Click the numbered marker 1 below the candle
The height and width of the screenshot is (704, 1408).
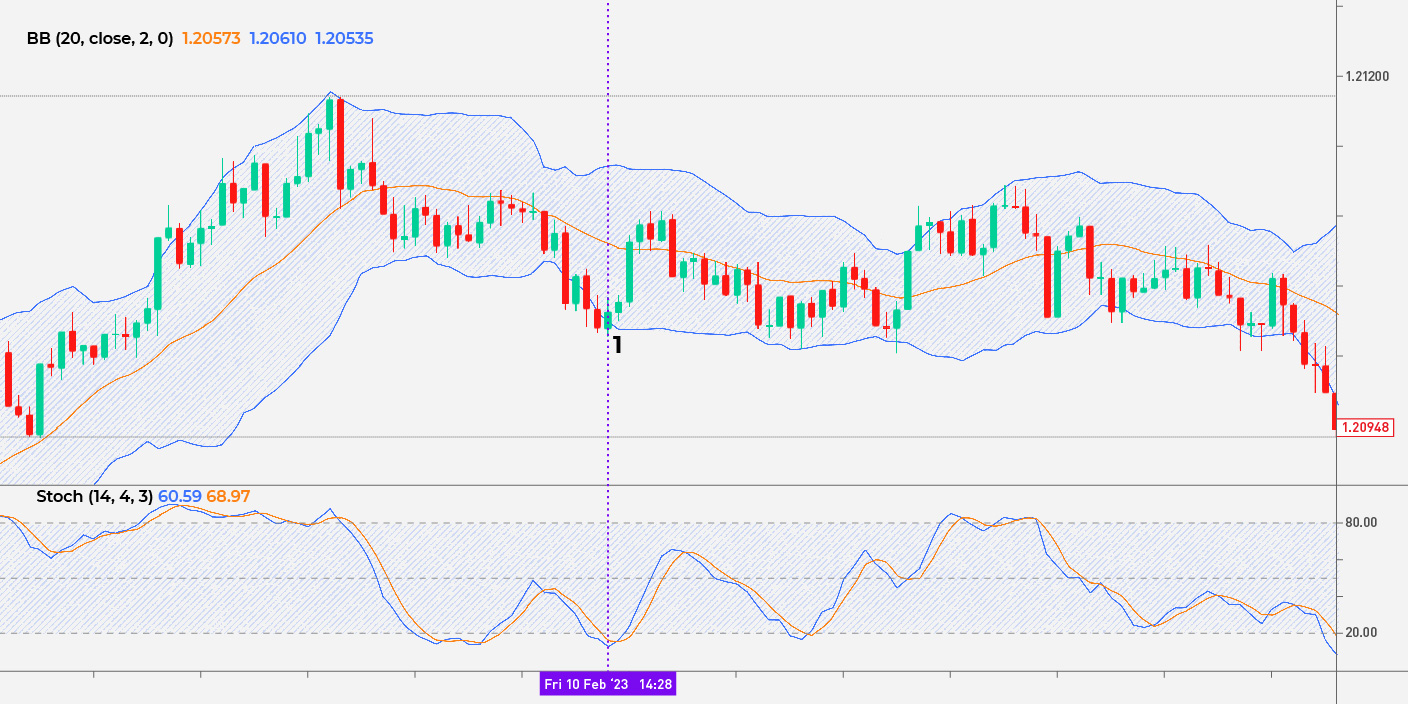[x=616, y=344]
